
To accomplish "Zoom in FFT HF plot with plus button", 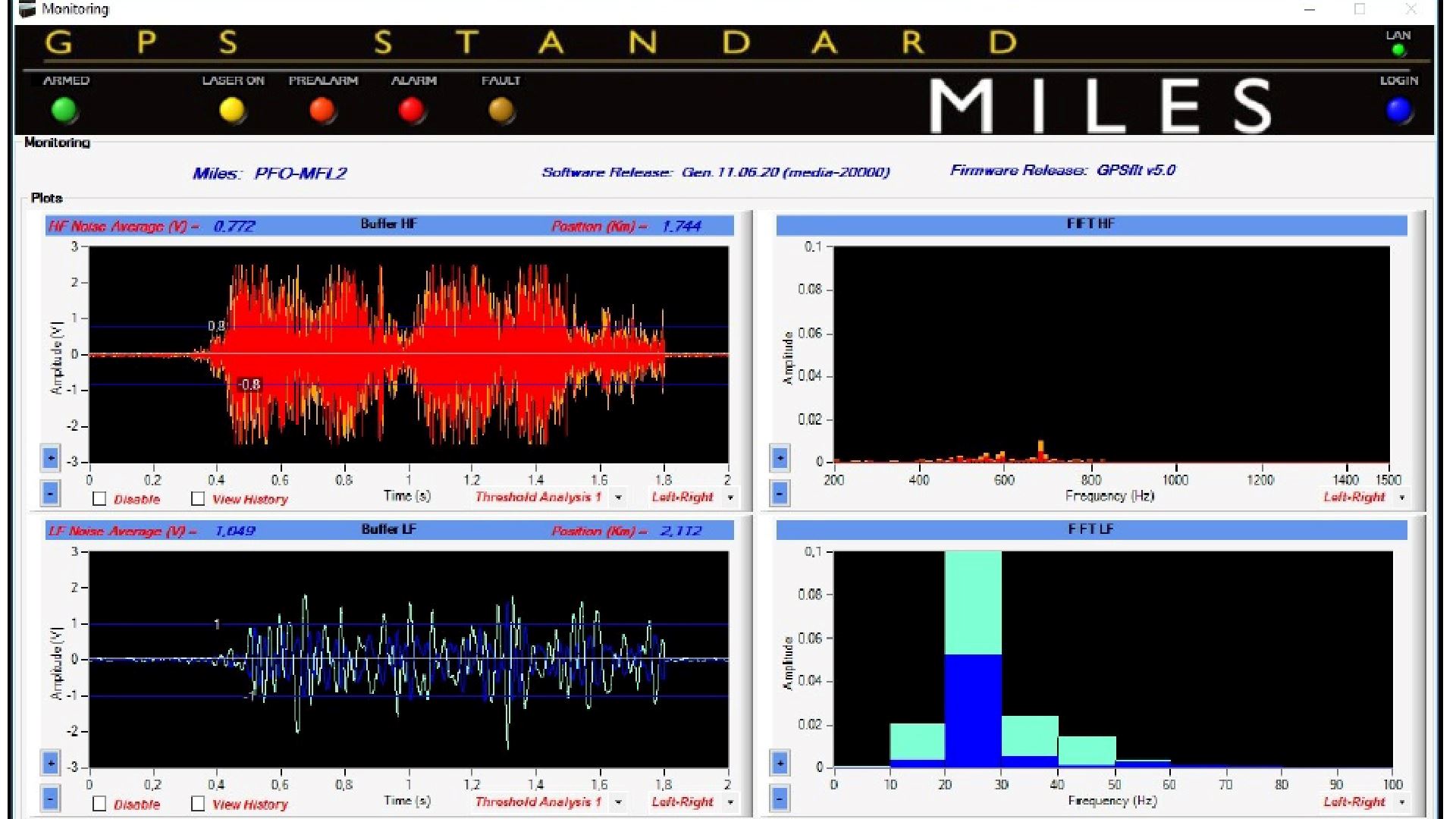I will pyautogui.click(x=780, y=458).
